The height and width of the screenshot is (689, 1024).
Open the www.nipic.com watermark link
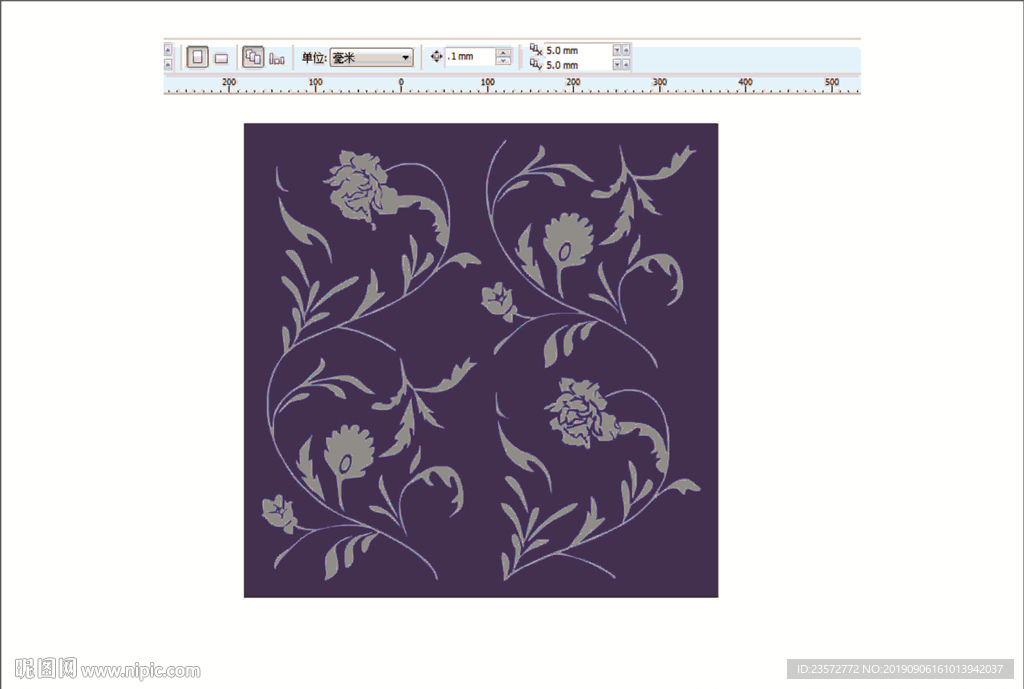pyautogui.click(x=140, y=671)
